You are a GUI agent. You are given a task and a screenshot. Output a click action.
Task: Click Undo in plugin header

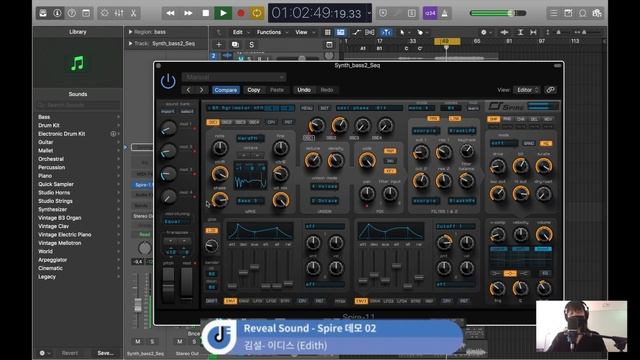coord(304,90)
